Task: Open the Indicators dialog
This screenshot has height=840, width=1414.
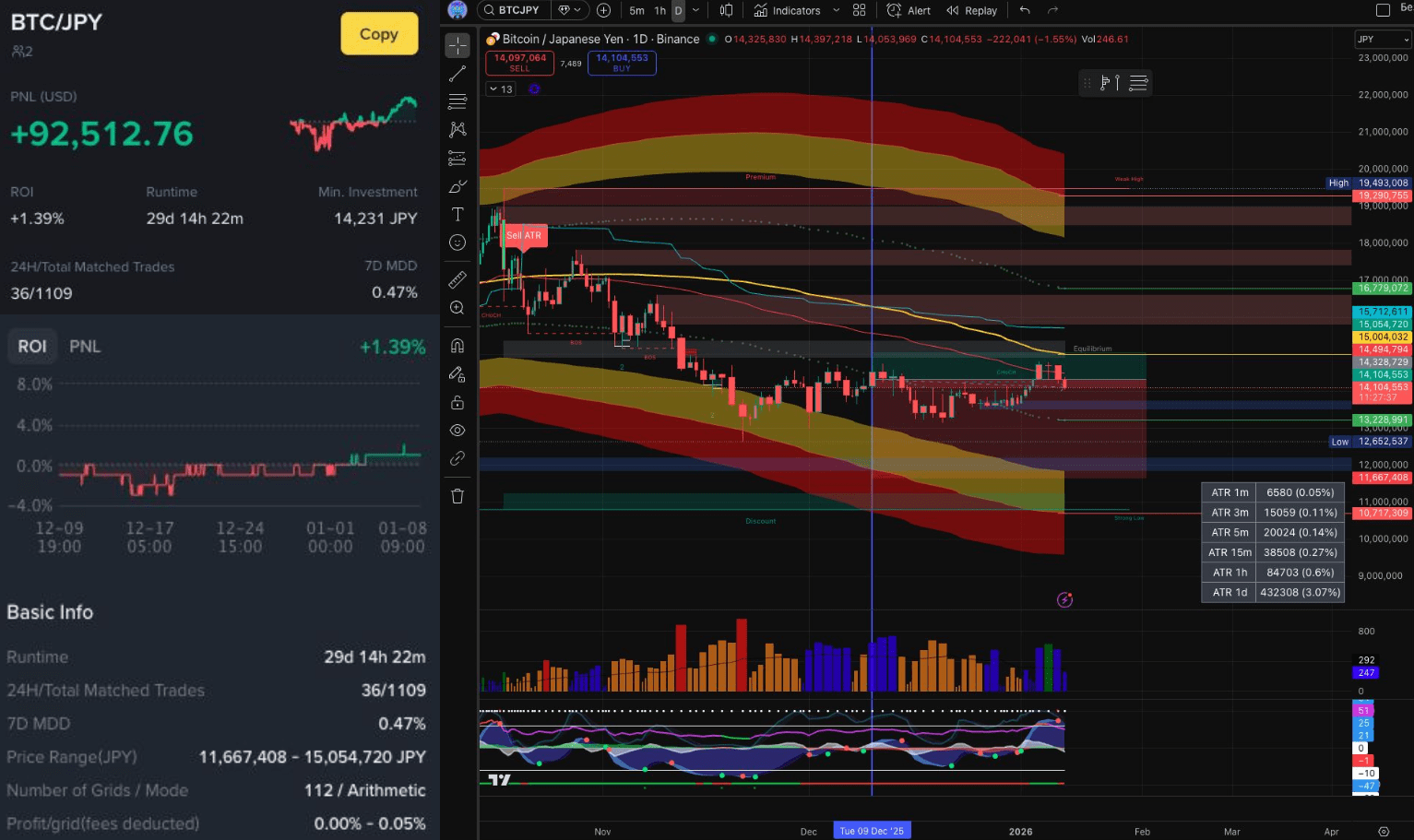Action: [x=787, y=11]
